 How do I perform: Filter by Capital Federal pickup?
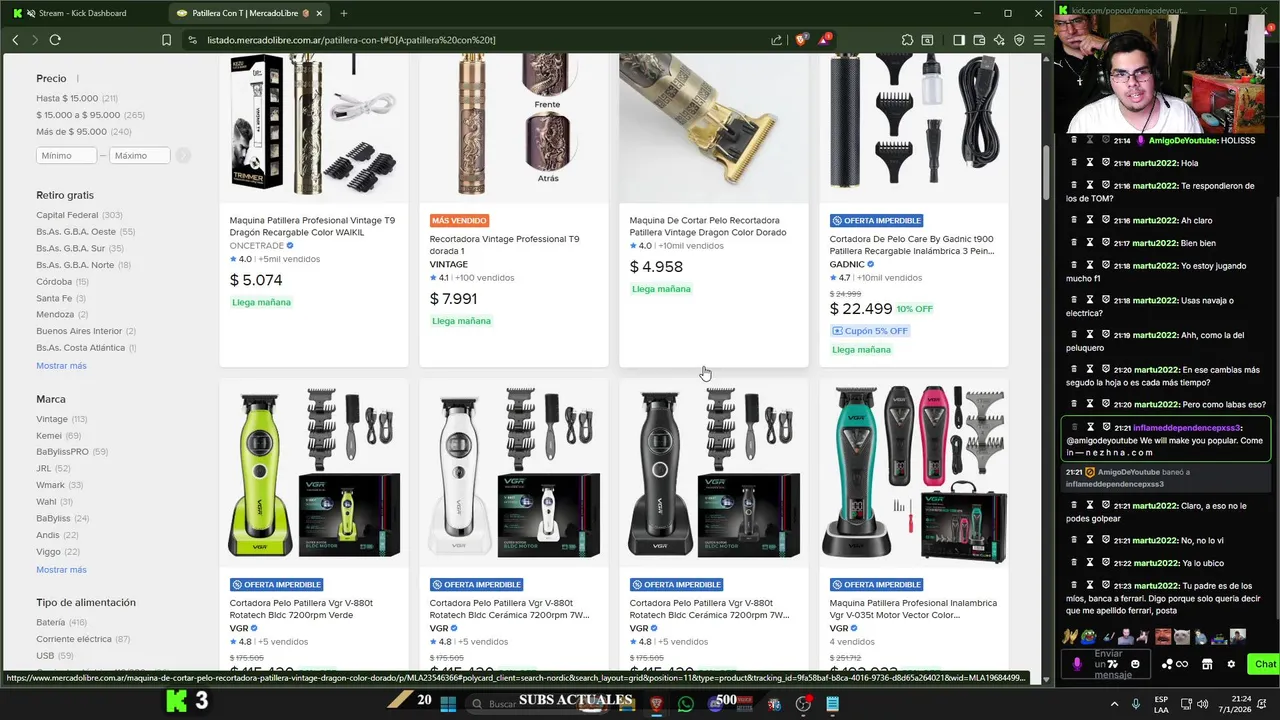pos(79,215)
